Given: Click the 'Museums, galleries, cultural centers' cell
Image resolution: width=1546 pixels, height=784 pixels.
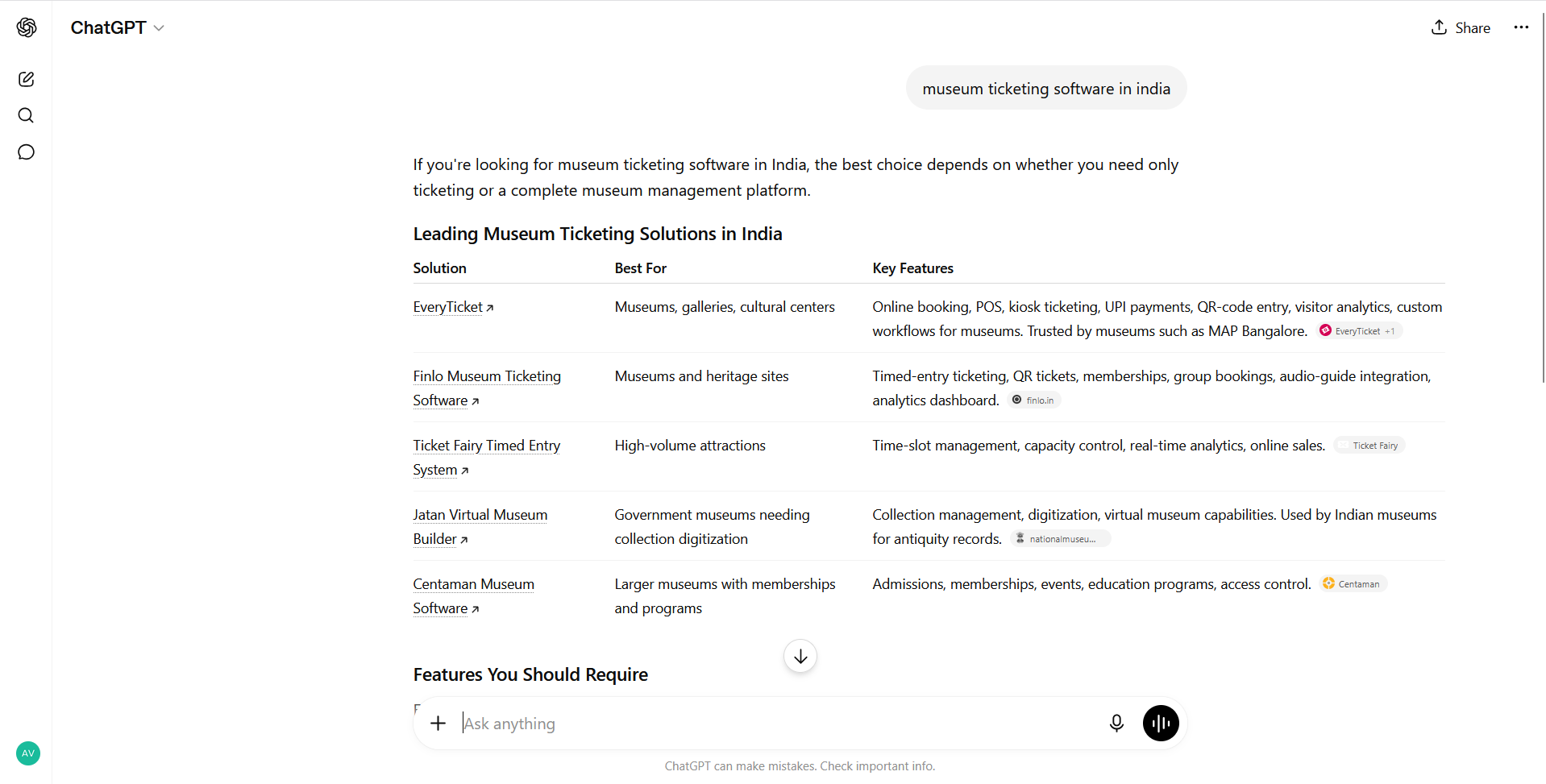Looking at the screenshot, I should pyautogui.click(x=725, y=307).
